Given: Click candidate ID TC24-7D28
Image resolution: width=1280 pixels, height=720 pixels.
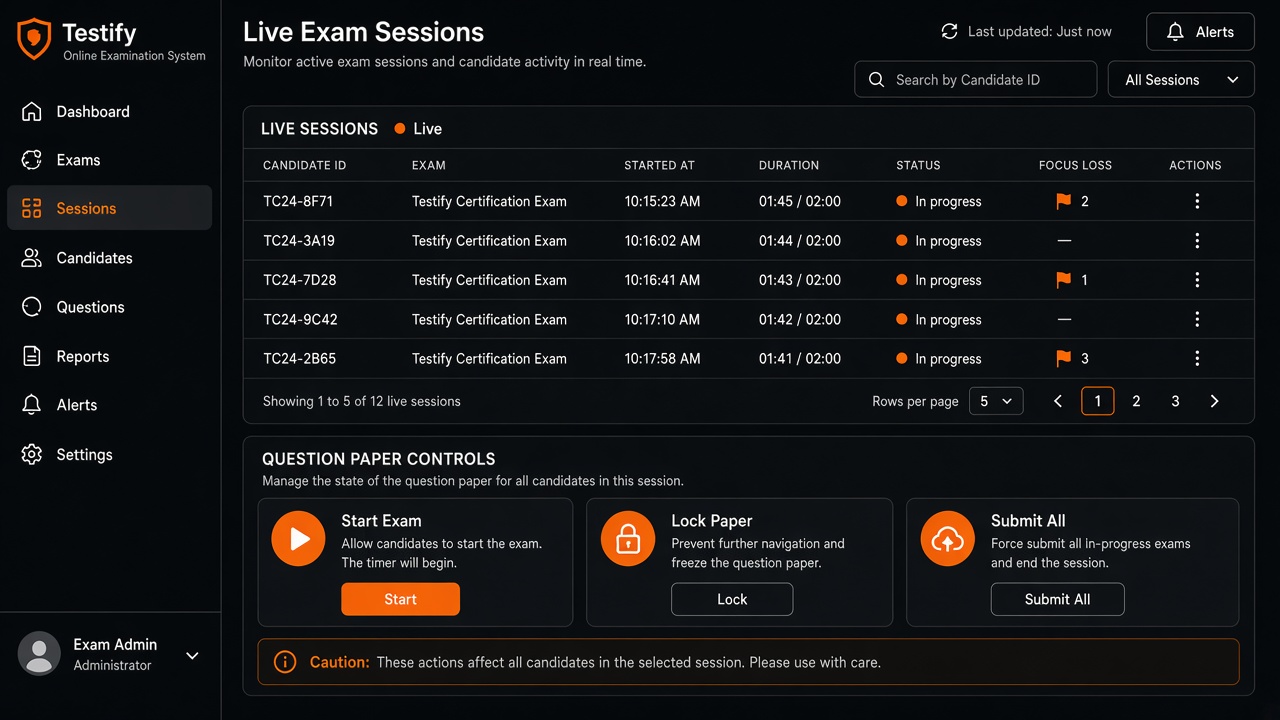Looking at the screenshot, I should pyautogui.click(x=300, y=280).
